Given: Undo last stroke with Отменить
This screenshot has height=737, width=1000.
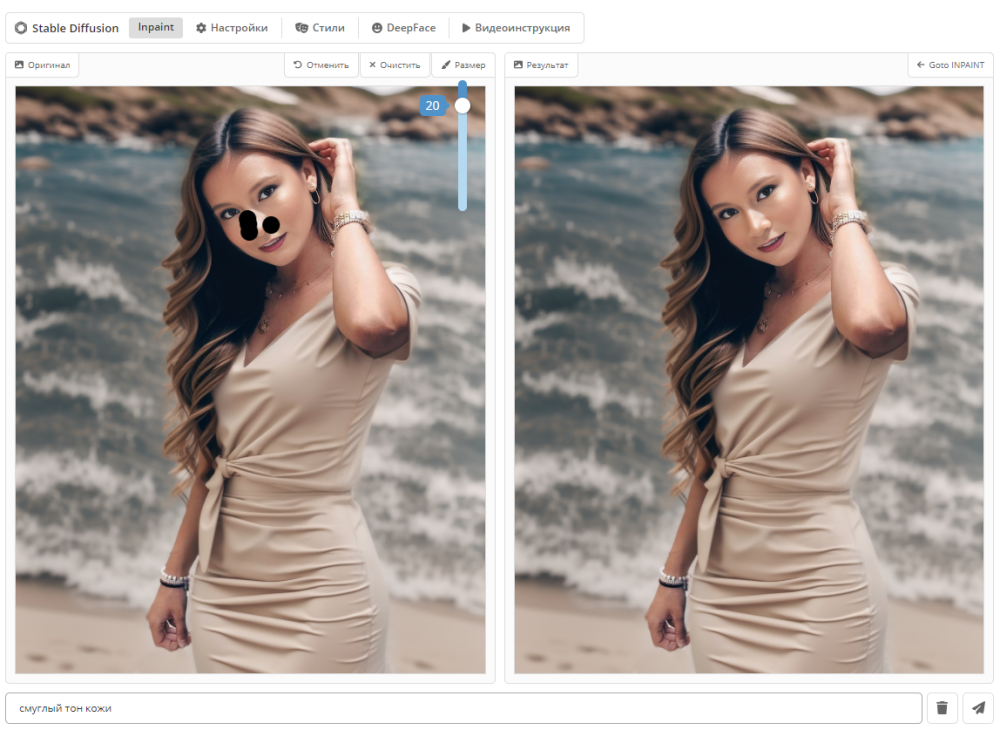Looking at the screenshot, I should coord(321,65).
